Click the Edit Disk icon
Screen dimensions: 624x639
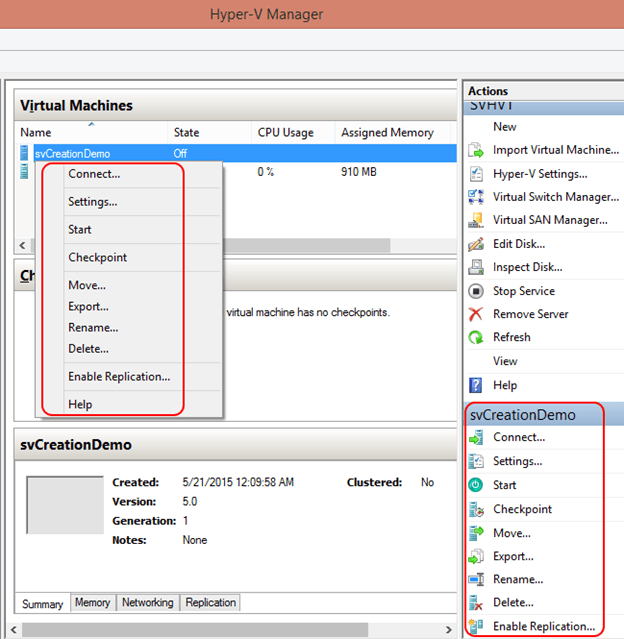click(476, 244)
